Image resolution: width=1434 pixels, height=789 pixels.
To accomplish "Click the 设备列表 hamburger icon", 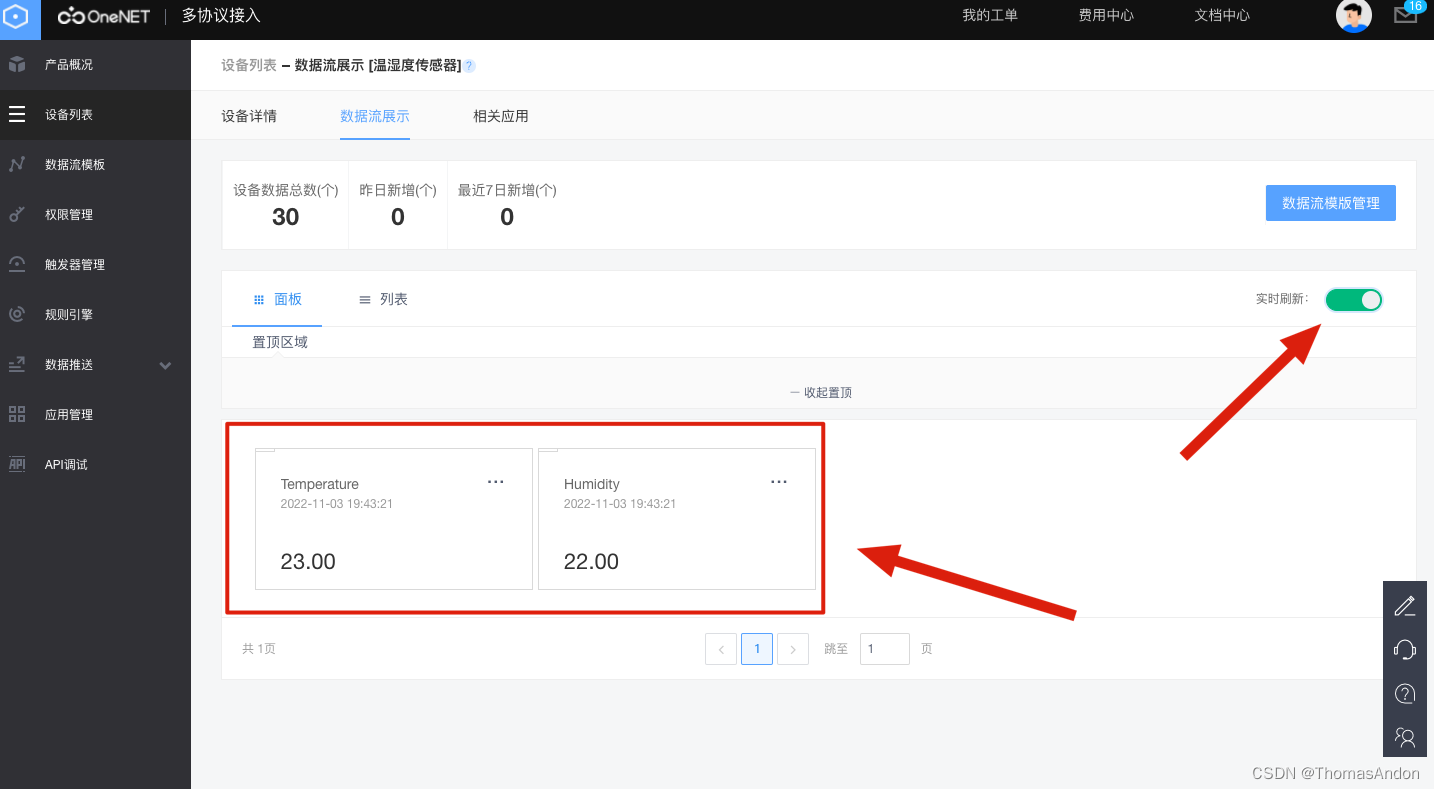I will pyautogui.click(x=17, y=114).
